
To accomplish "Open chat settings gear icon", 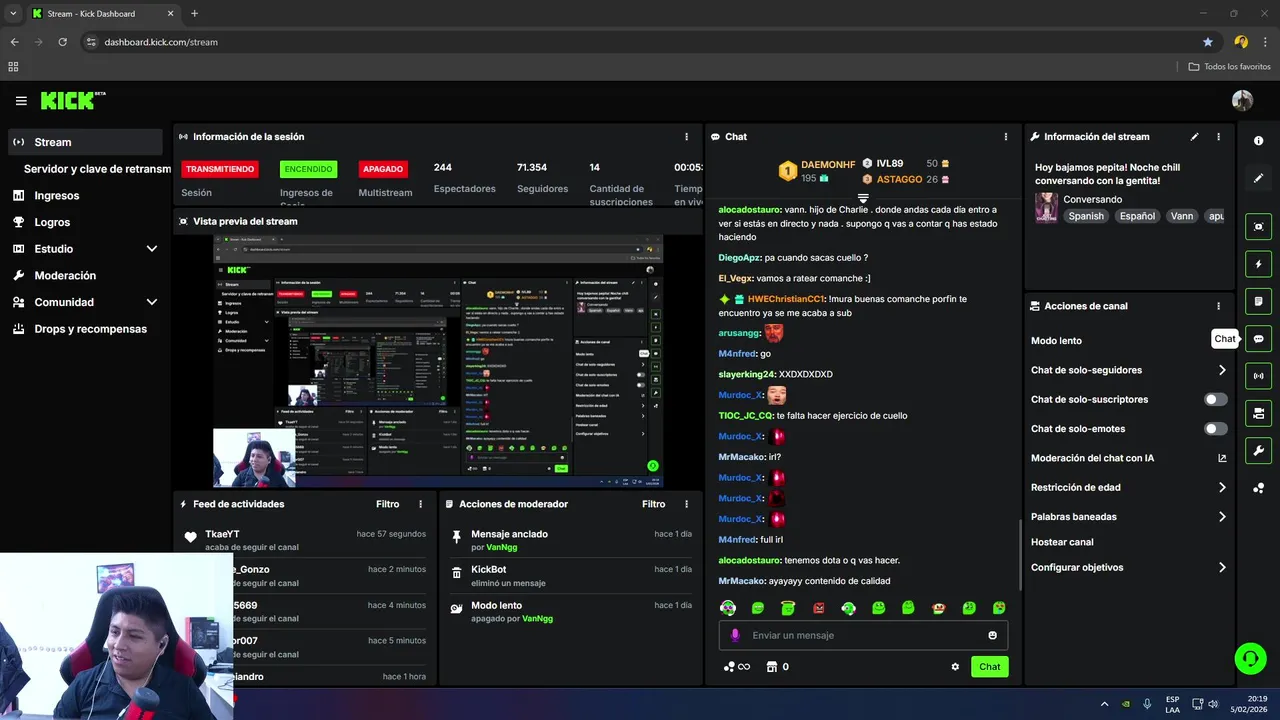I will click(955, 667).
